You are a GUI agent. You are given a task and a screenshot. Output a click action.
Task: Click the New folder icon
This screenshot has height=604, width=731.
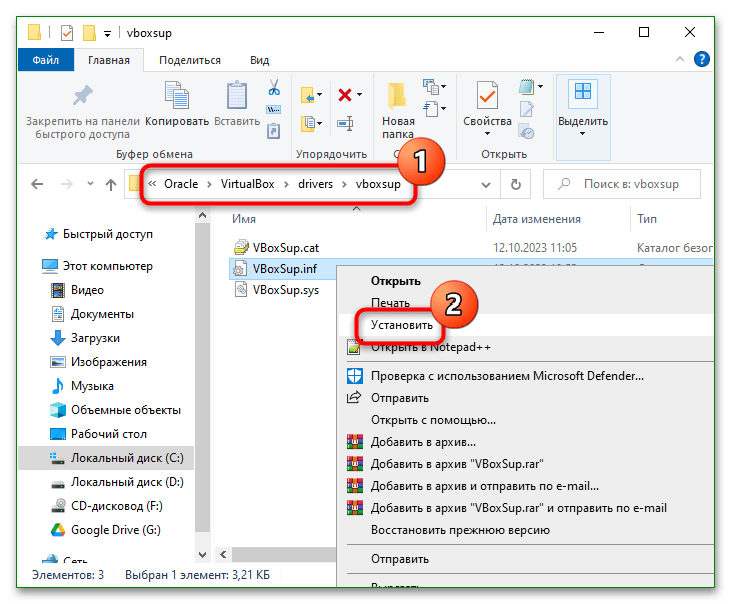[x=397, y=96]
